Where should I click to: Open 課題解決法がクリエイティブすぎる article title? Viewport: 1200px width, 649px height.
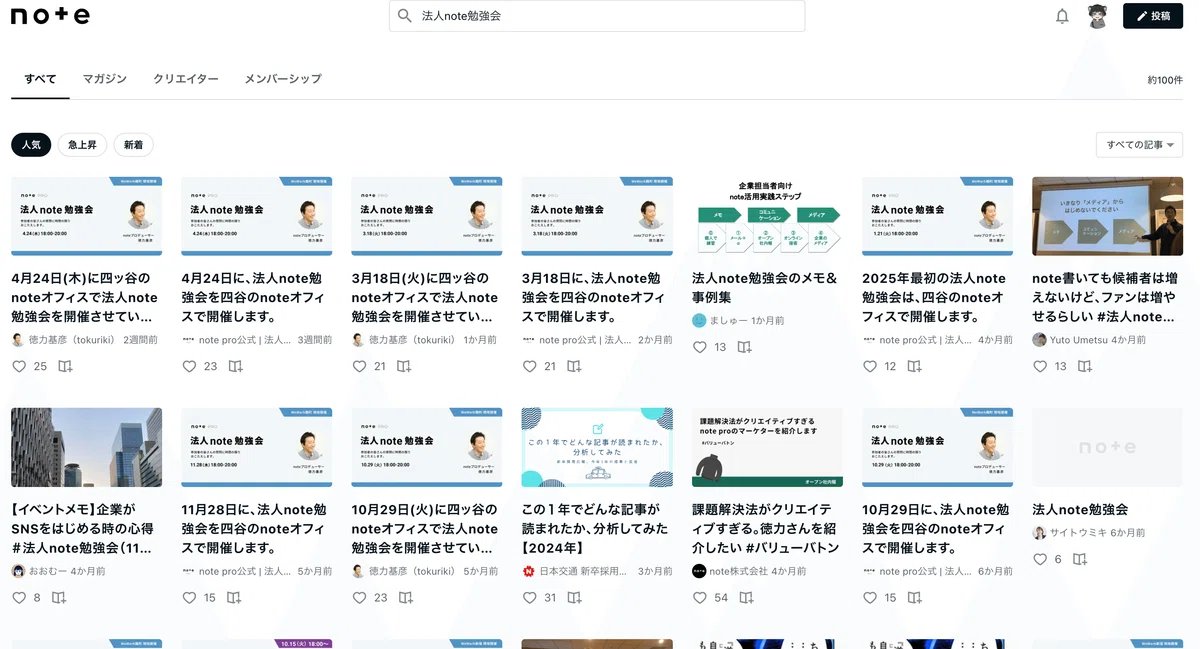[765, 528]
